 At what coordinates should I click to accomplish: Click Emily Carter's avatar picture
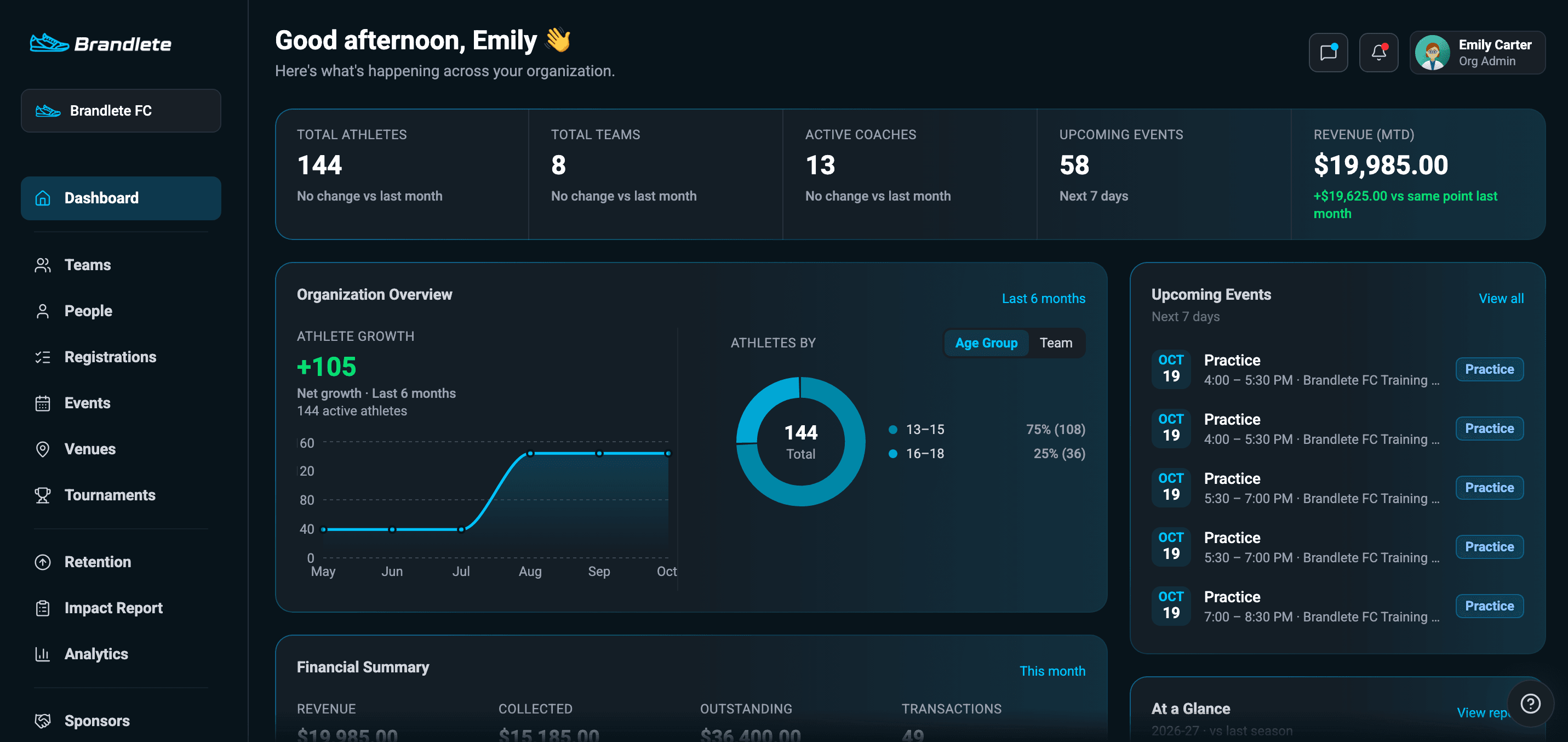[x=1432, y=53]
